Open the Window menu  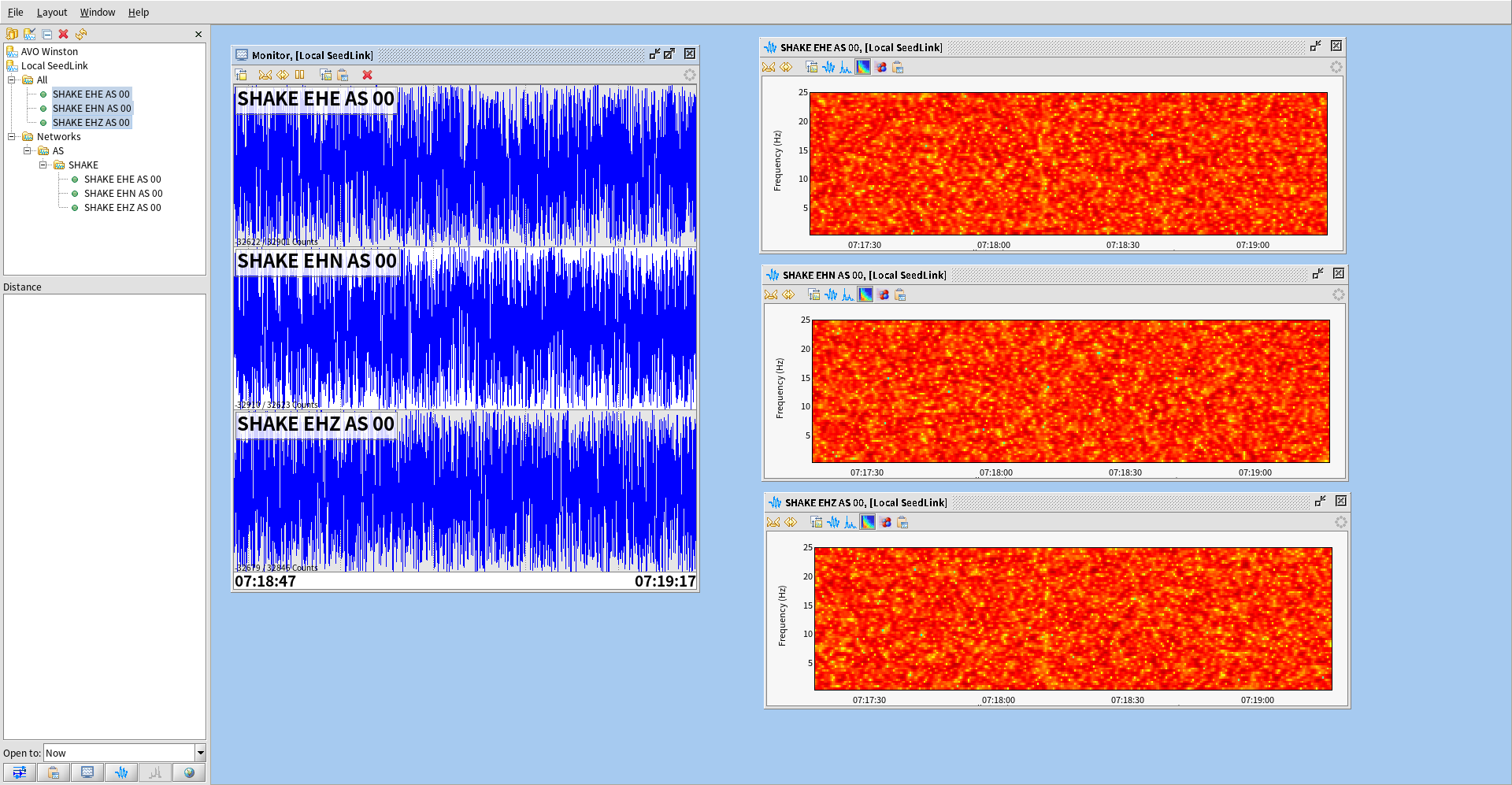tap(98, 12)
